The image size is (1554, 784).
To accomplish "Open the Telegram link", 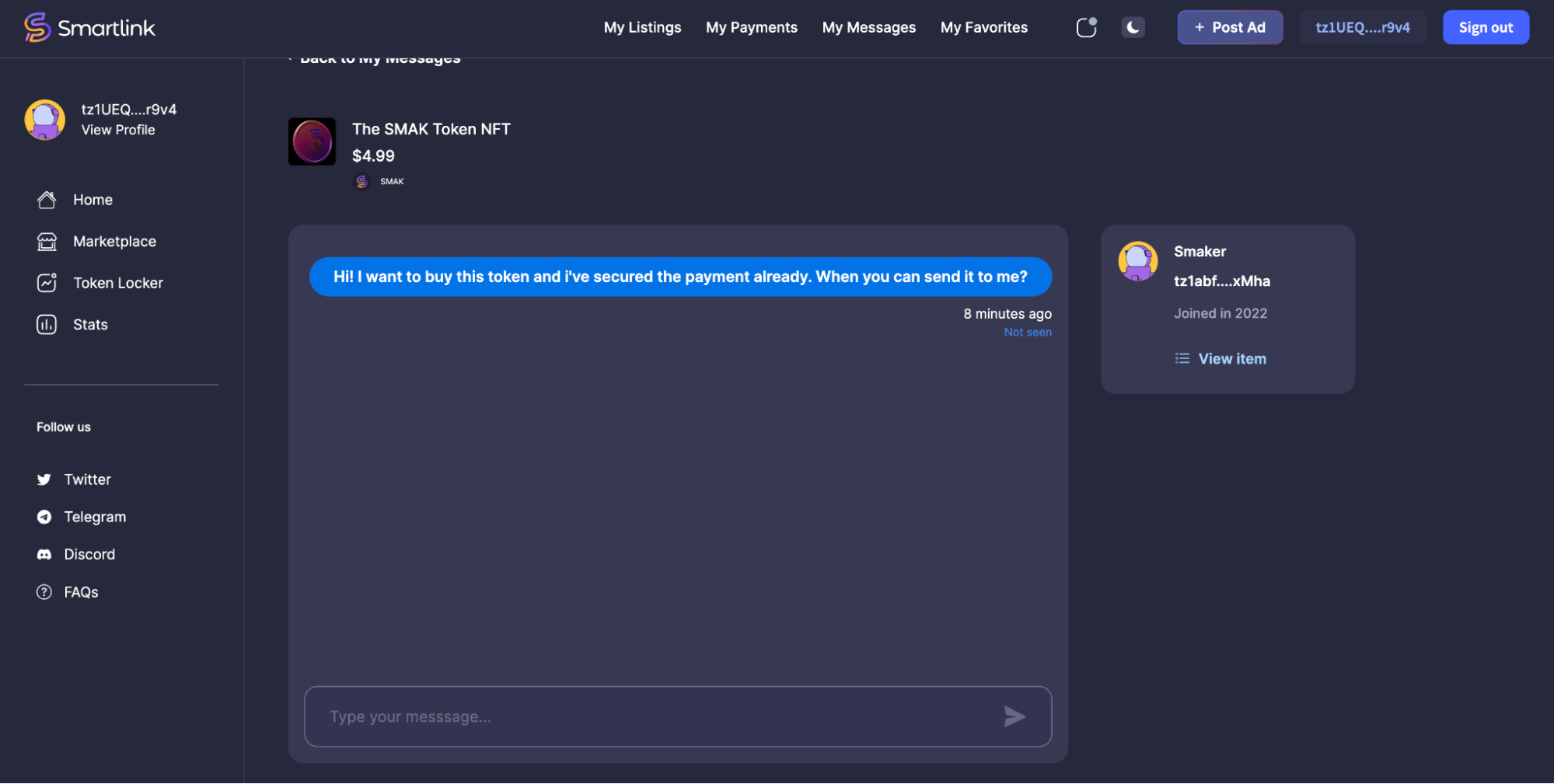I will [95, 517].
